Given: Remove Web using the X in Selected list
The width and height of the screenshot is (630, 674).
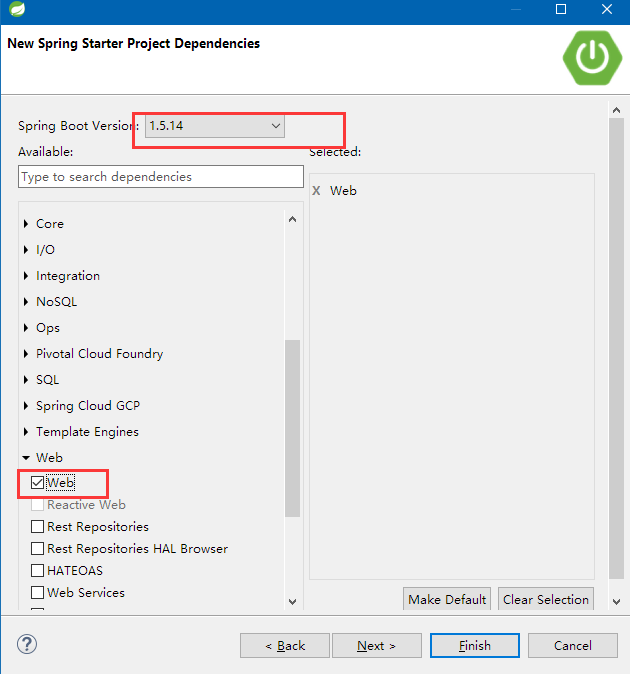Looking at the screenshot, I should [x=316, y=191].
